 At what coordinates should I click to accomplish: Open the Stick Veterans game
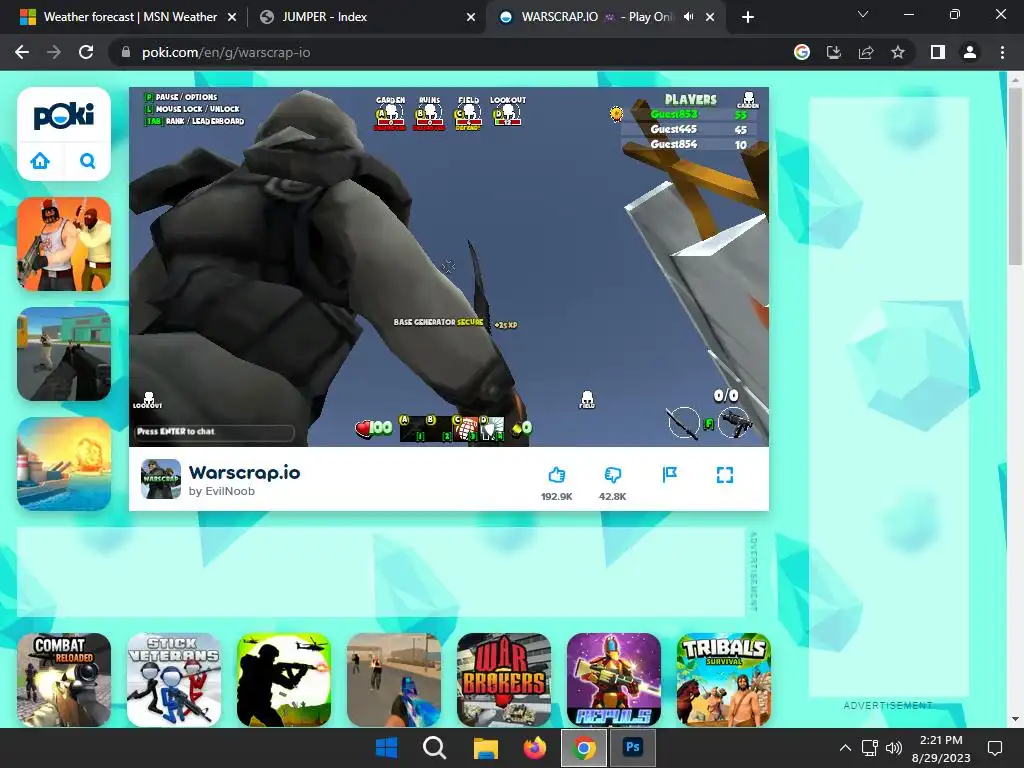tap(174, 679)
